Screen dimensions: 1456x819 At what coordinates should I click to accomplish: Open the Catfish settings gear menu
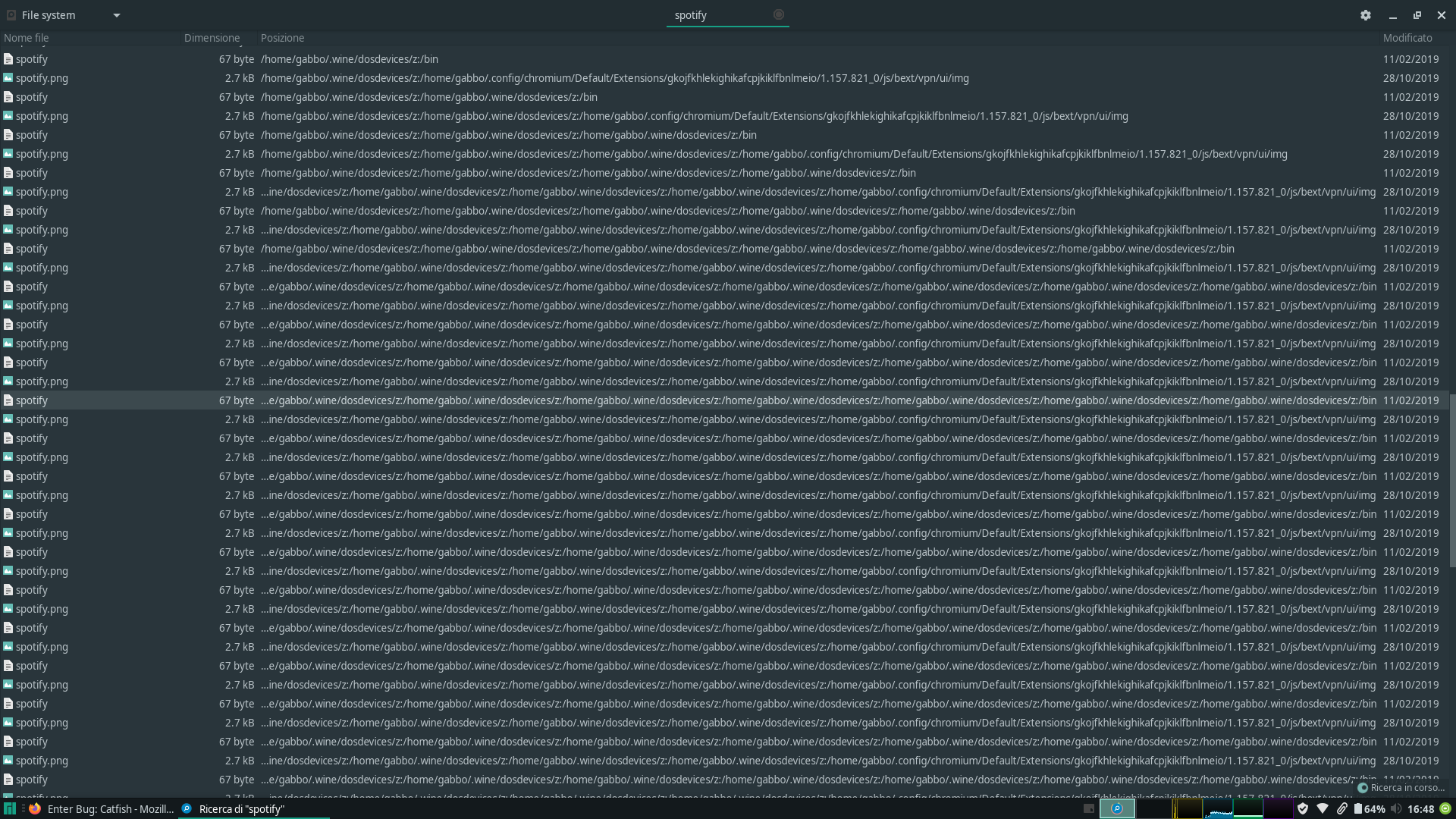(1366, 15)
